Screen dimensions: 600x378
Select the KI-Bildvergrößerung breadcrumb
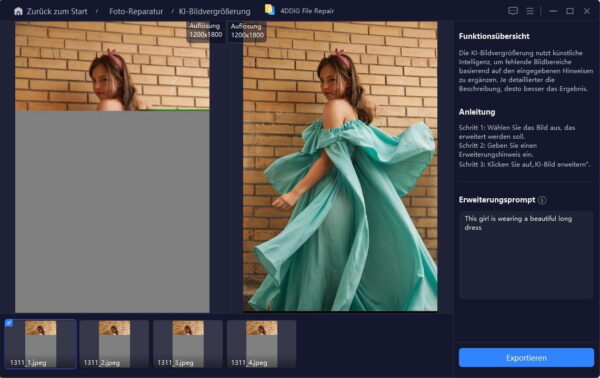[x=215, y=11]
